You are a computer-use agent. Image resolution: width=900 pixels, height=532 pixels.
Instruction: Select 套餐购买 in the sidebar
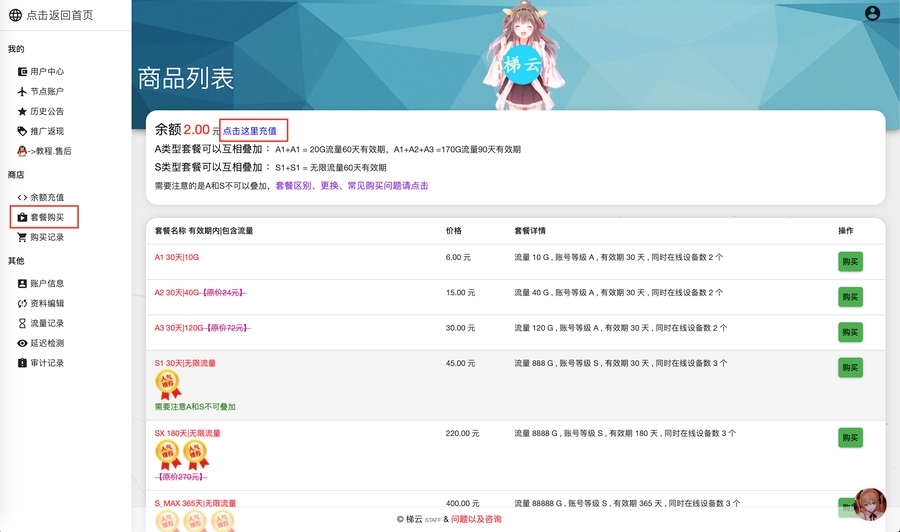pos(46,217)
